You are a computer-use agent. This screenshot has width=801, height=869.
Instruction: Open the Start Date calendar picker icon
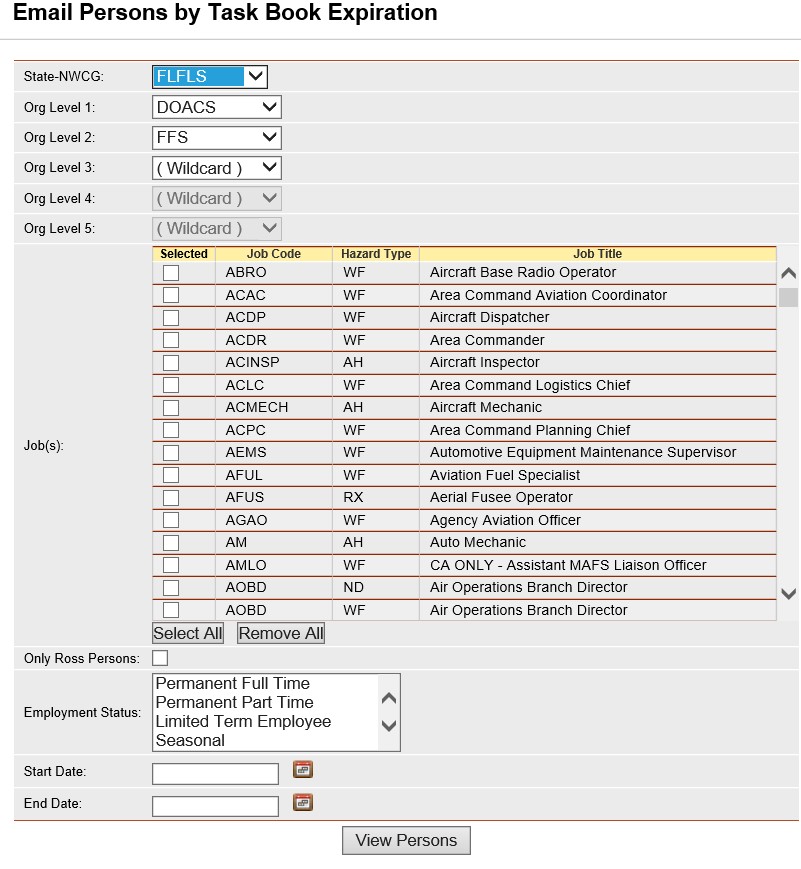click(x=303, y=769)
